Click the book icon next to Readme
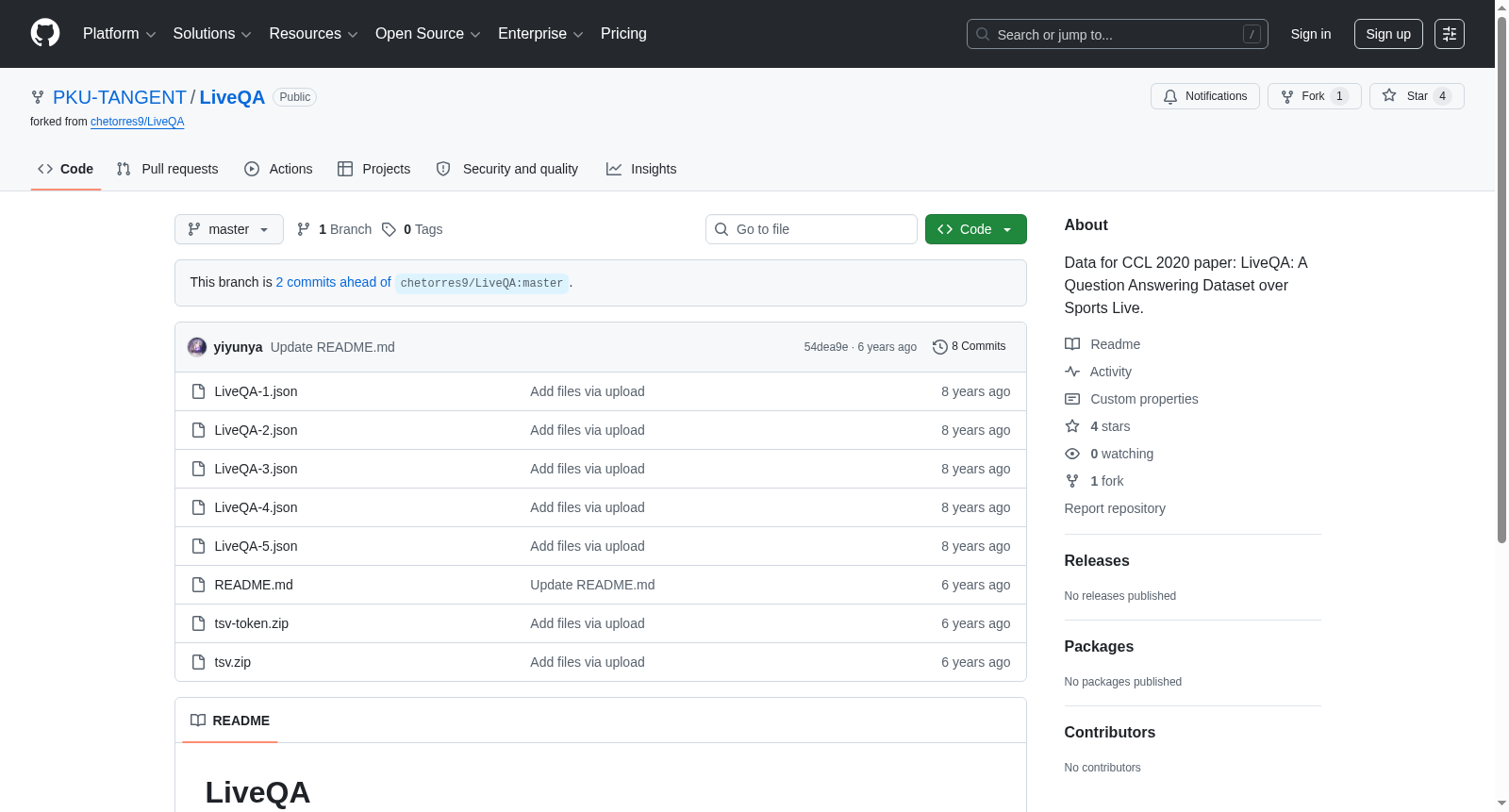Viewport: 1509px width, 812px height. 1072,344
